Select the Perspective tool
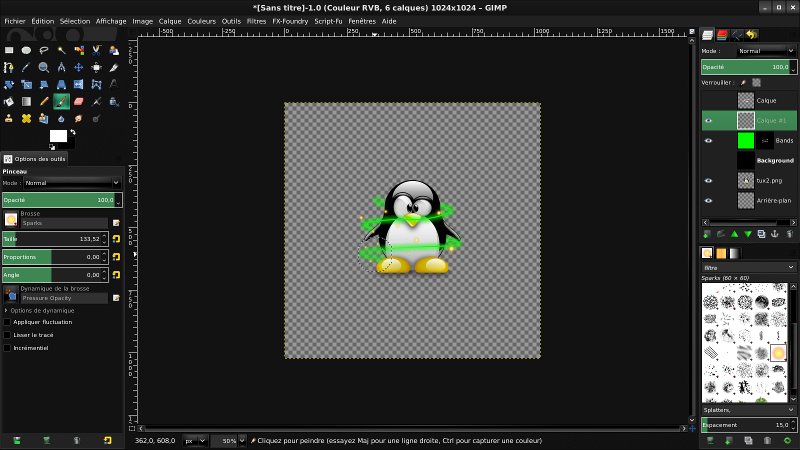This screenshot has width=800, height=450. (61, 85)
